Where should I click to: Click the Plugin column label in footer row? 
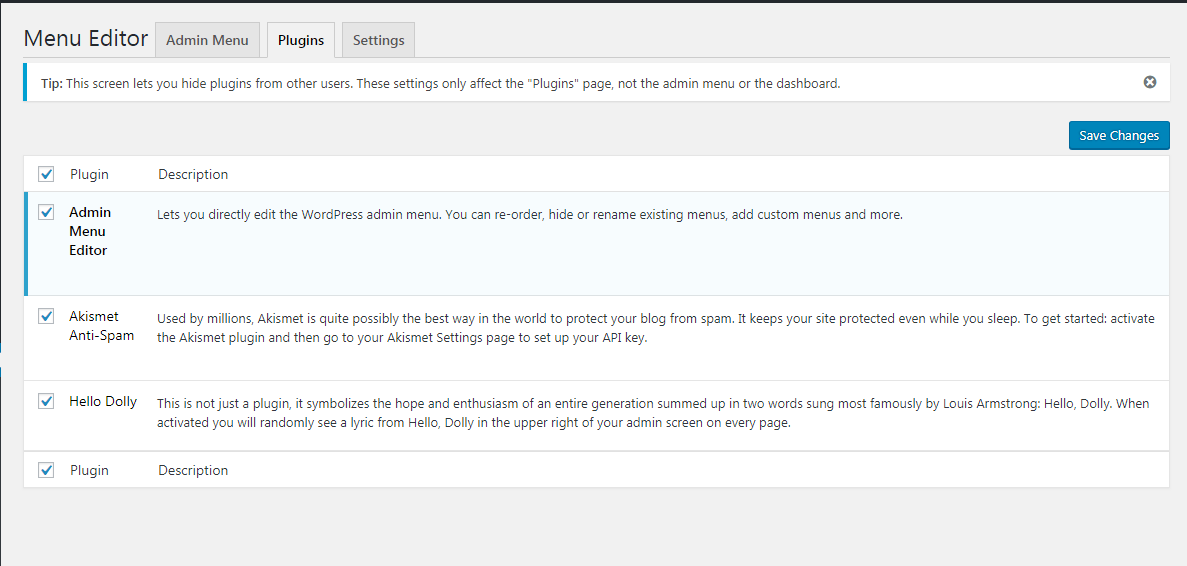click(x=89, y=470)
